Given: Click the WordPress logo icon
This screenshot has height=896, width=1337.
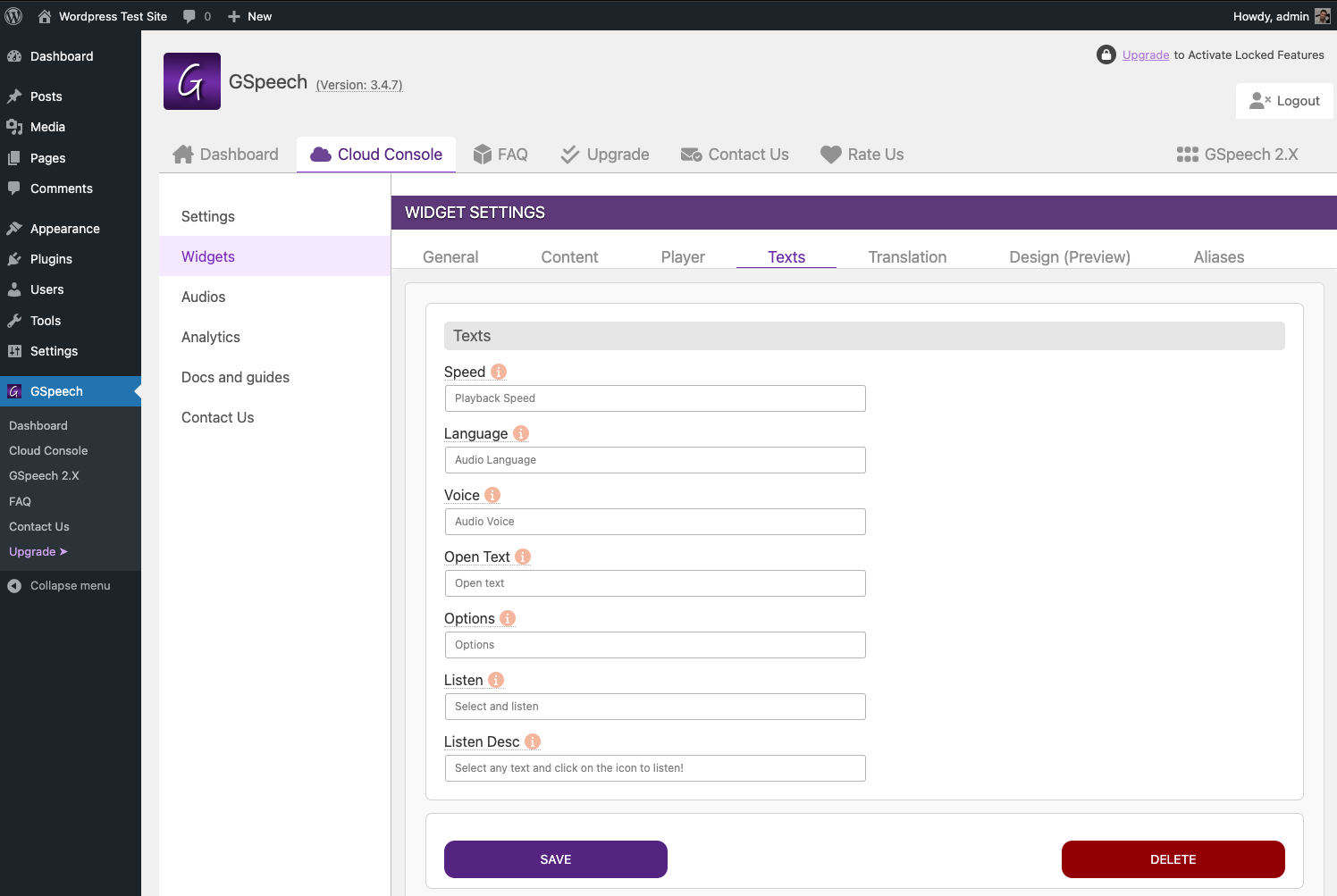Looking at the screenshot, I should (x=13, y=16).
